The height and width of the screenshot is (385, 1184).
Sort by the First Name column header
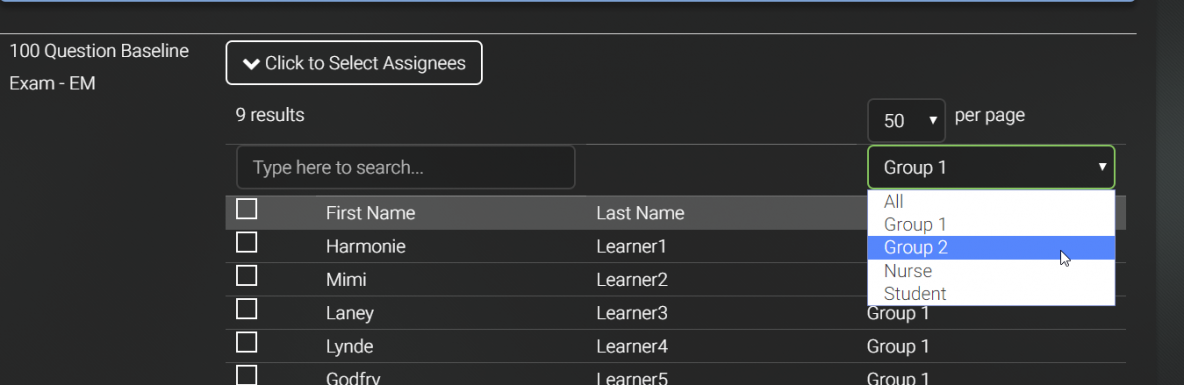370,213
